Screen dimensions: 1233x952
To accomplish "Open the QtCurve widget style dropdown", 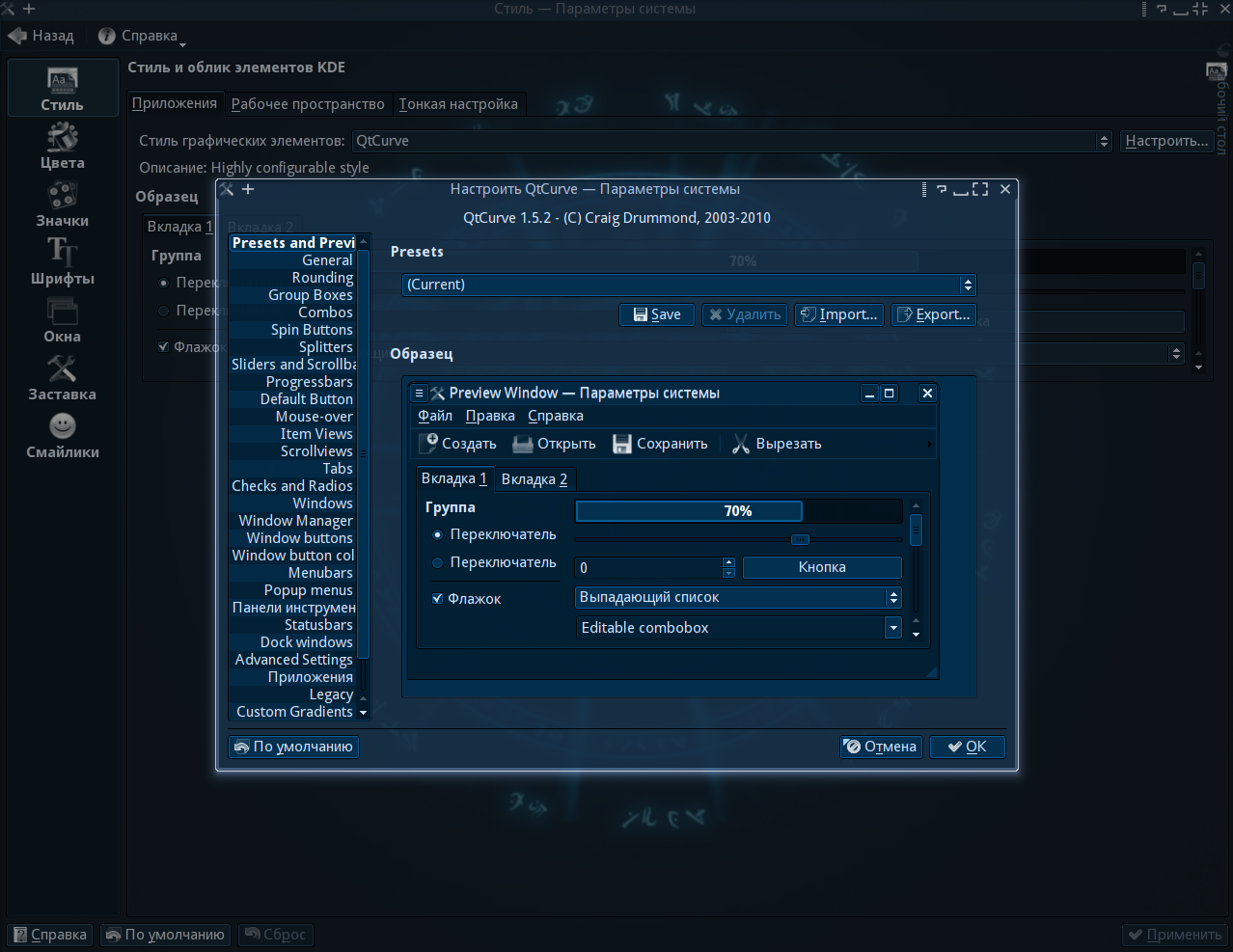I will [x=732, y=141].
